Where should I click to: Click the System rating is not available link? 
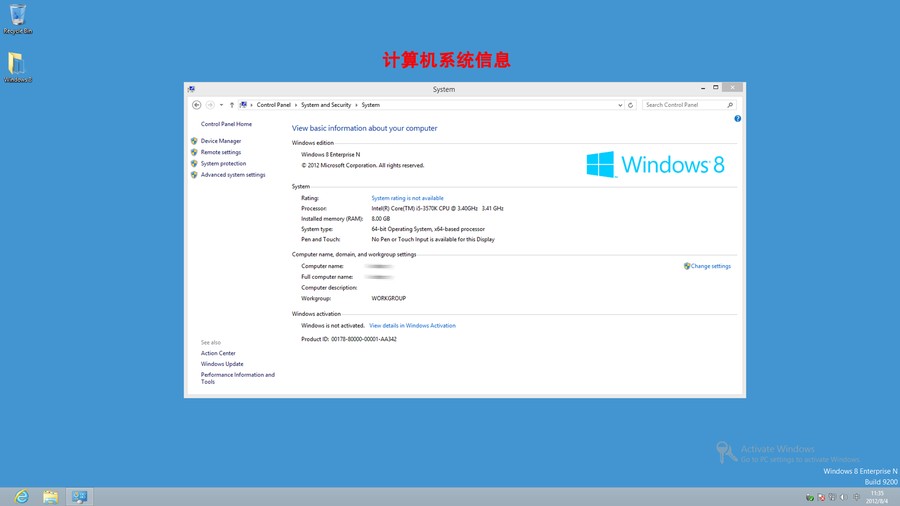[407, 198]
